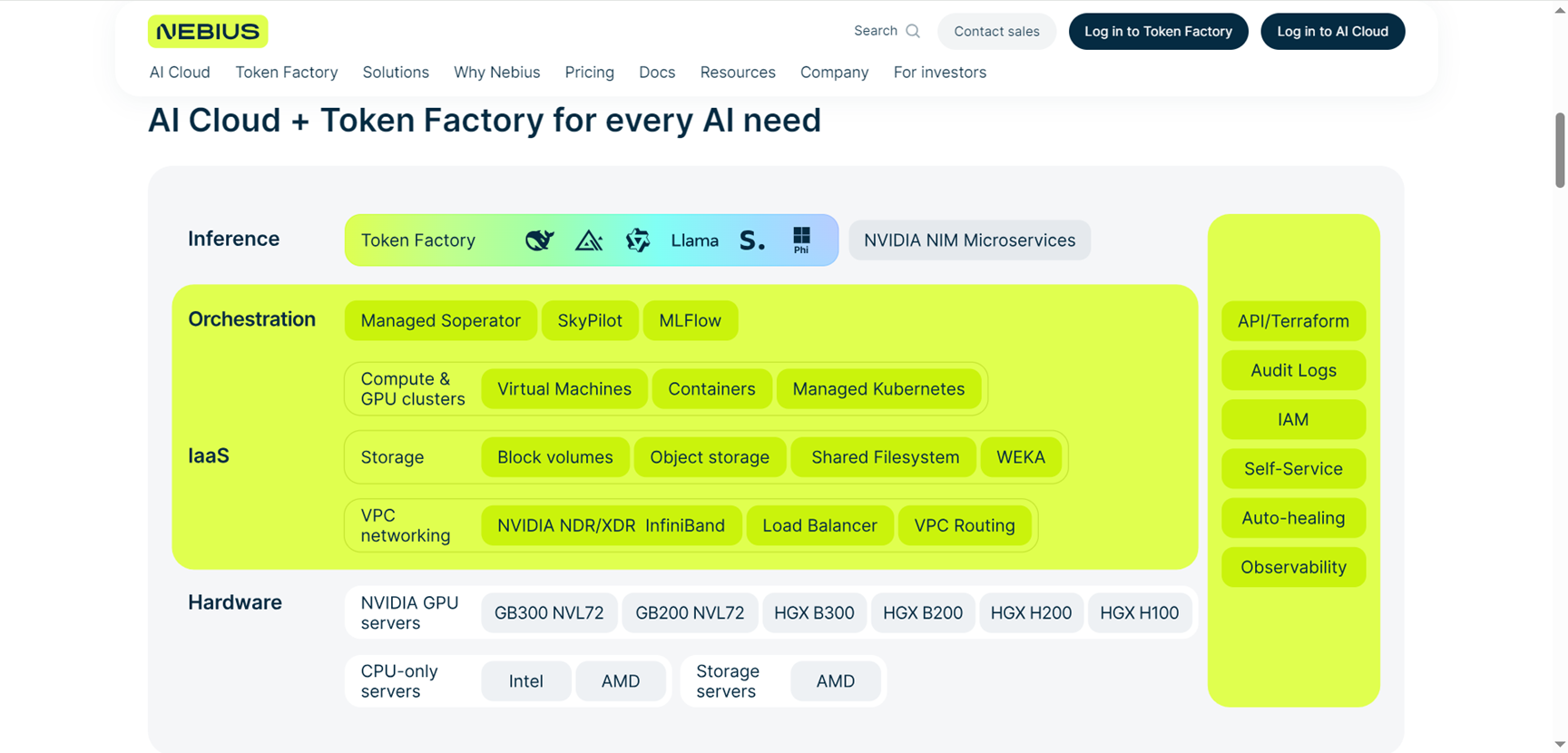Click the page vertical scrollbar thumb
The height and width of the screenshot is (753, 1568).
(x=1560, y=150)
